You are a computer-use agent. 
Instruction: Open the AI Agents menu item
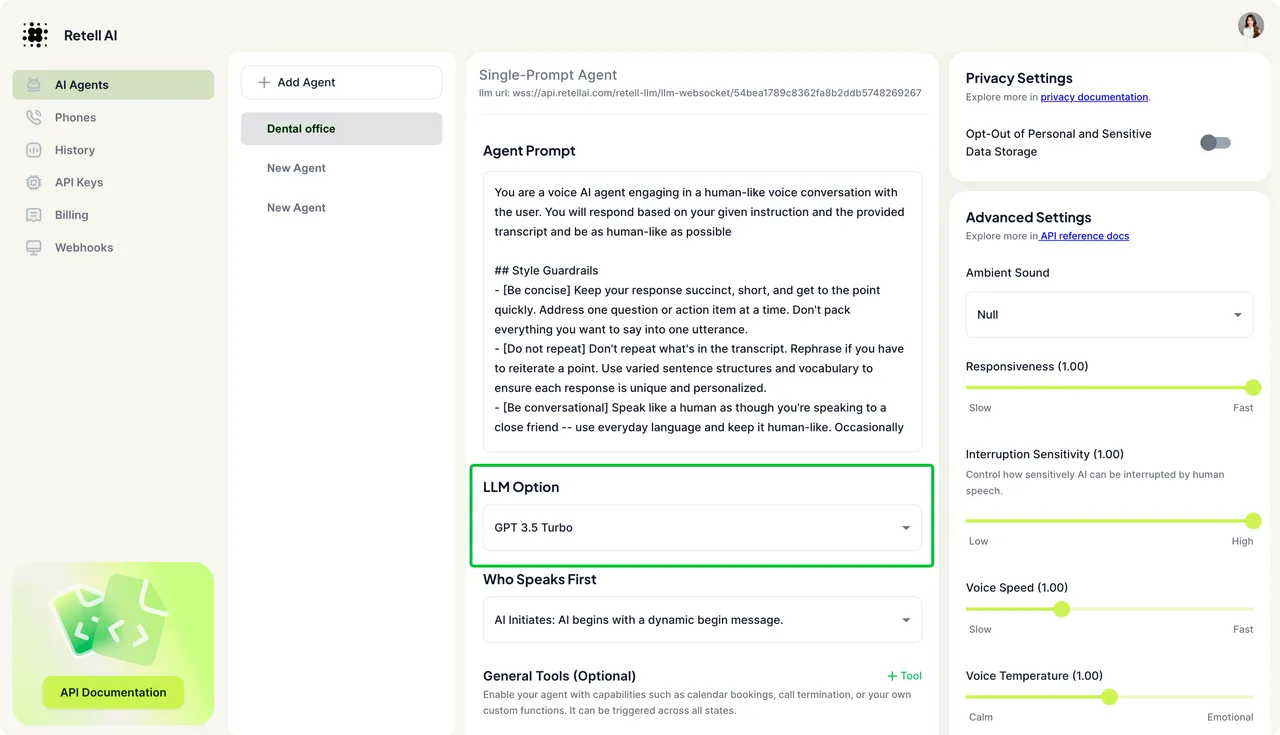click(113, 85)
